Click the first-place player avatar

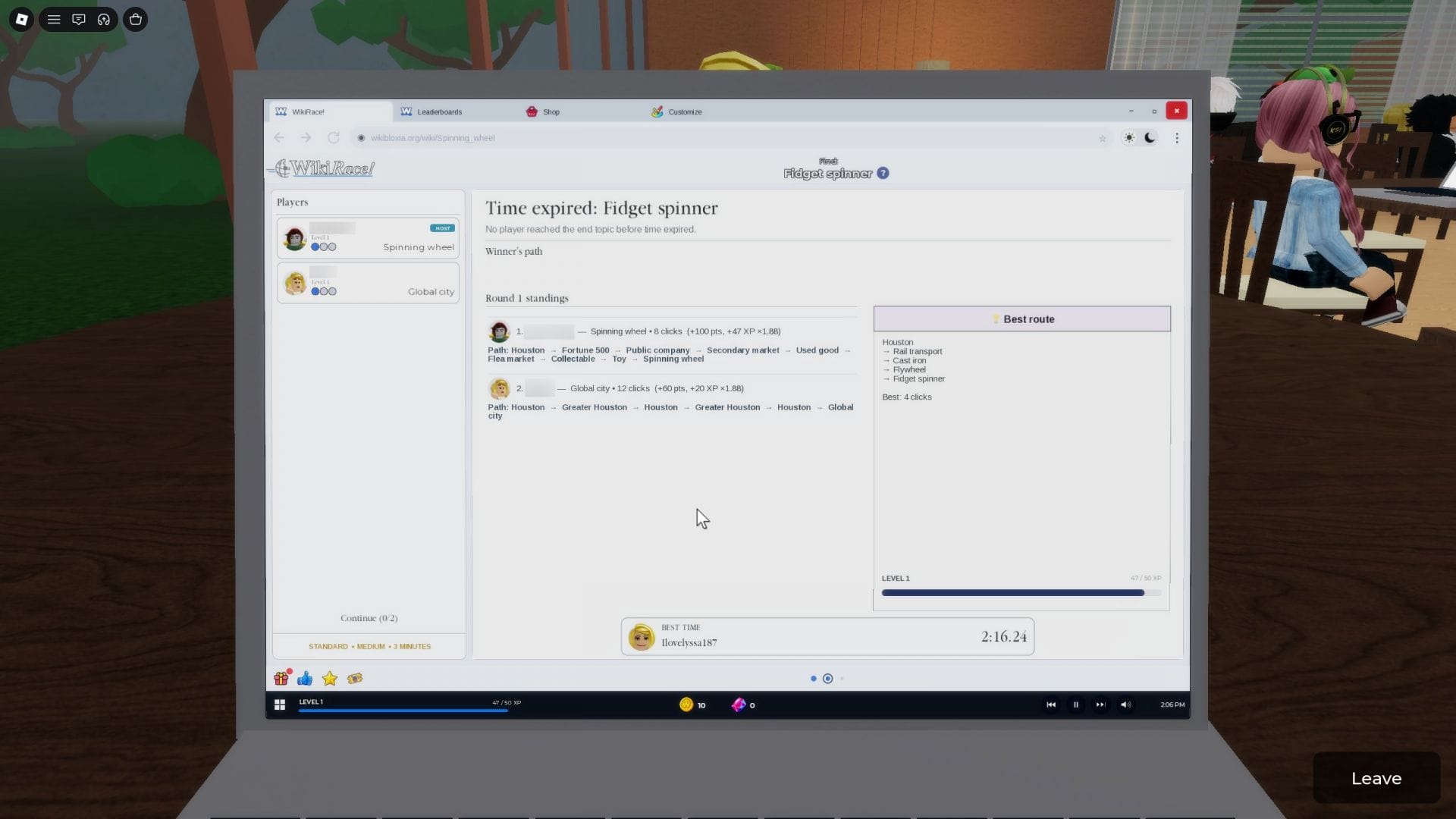499,331
